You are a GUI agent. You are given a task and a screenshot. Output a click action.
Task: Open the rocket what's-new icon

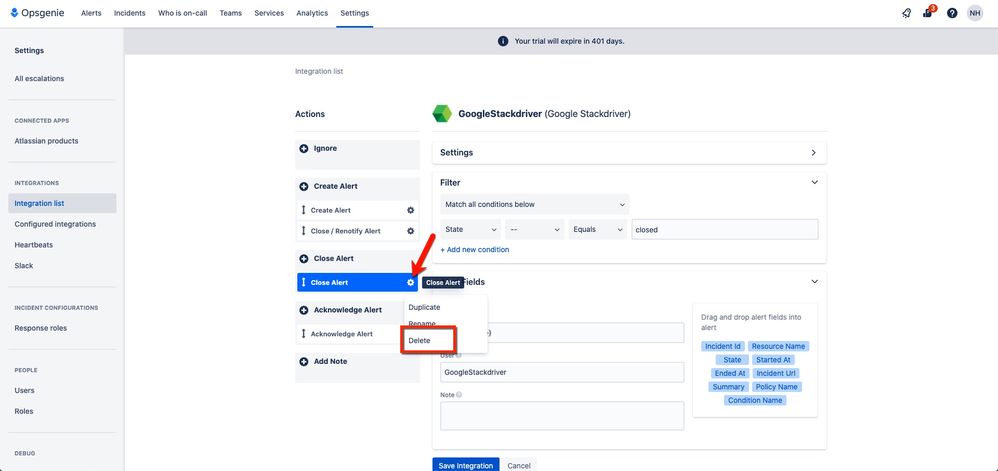click(907, 13)
